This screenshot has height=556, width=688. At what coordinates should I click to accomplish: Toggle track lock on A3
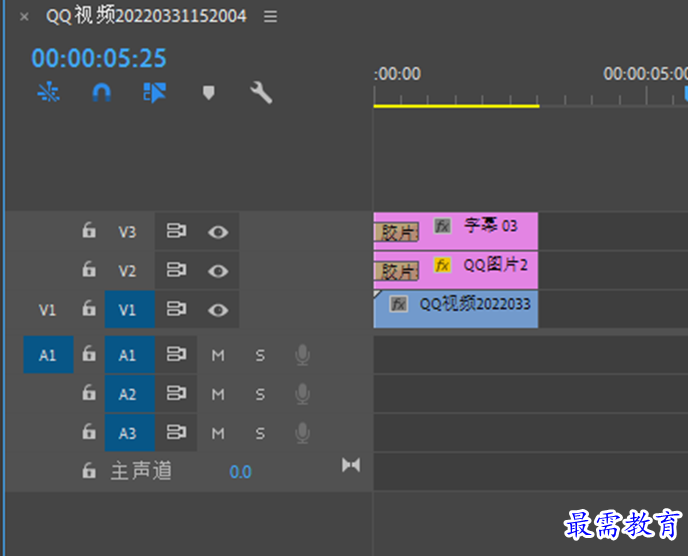89,432
